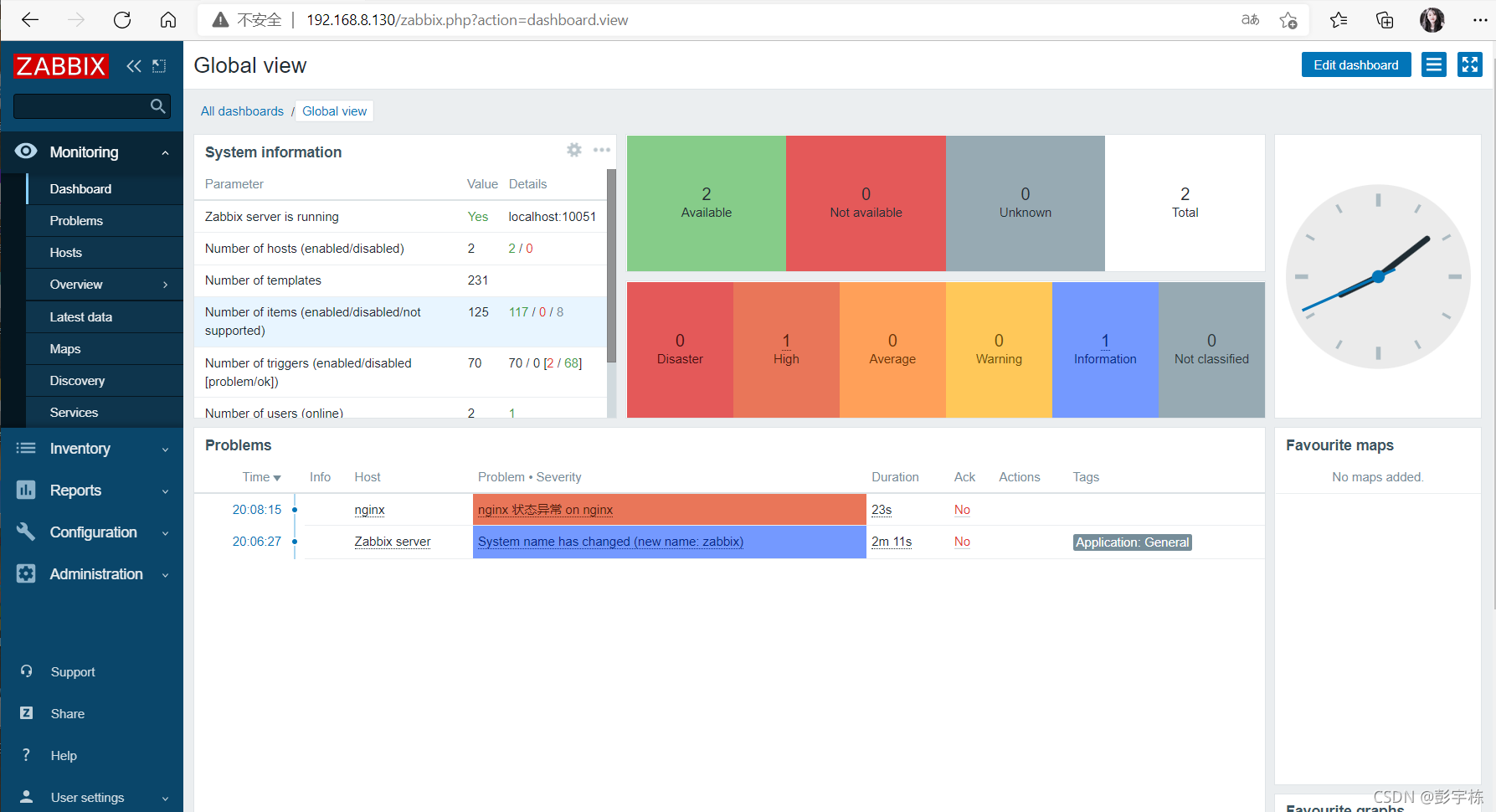Click the Administration gear icon

click(26, 573)
